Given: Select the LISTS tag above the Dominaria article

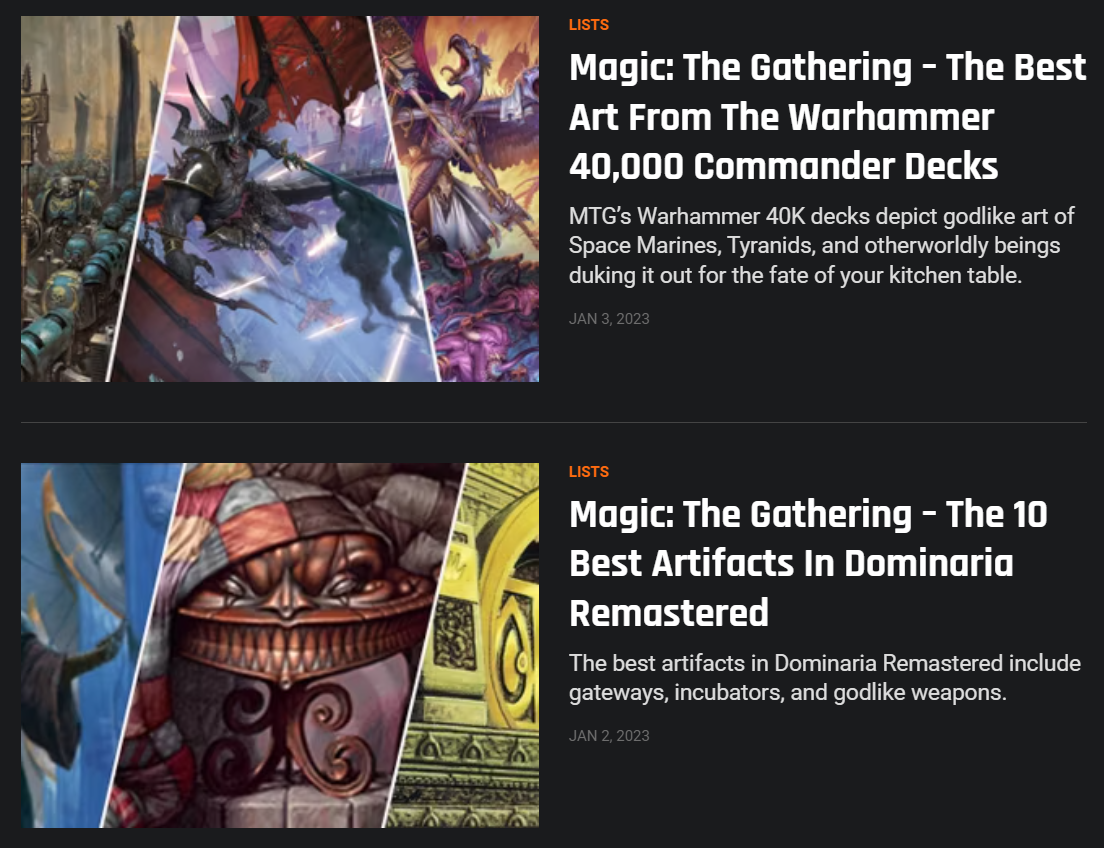Looking at the screenshot, I should (x=589, y=472).
